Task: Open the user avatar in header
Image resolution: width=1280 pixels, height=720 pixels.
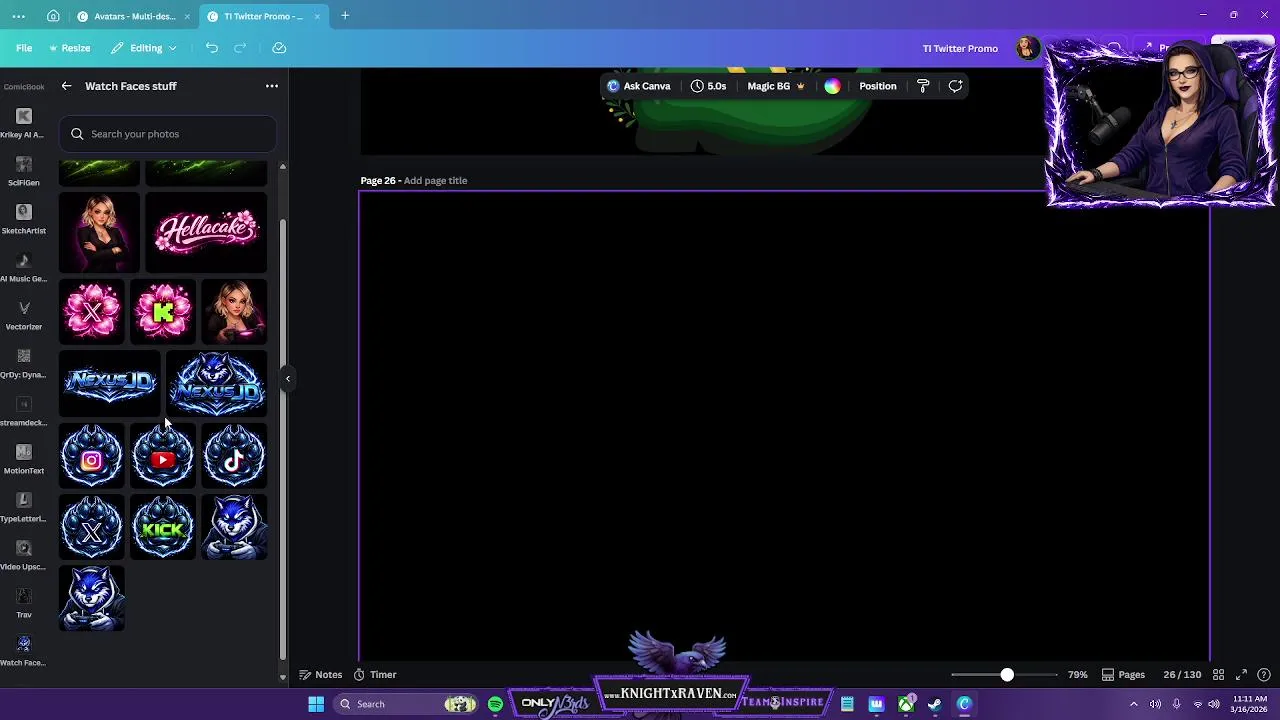Action: tap(1027, 48)
